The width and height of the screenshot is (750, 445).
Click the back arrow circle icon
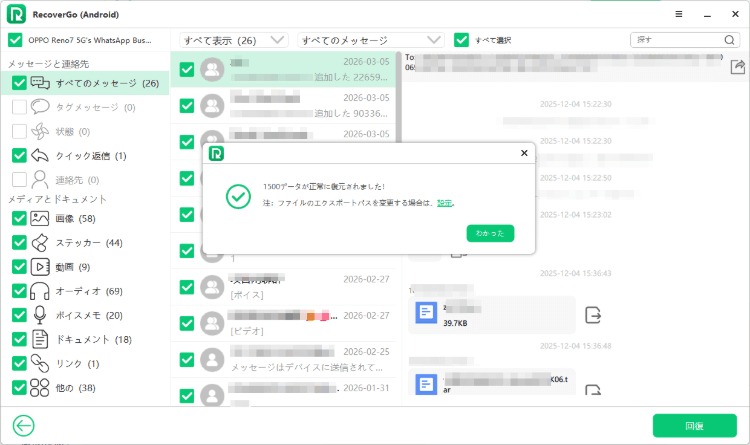click(23, 425)
